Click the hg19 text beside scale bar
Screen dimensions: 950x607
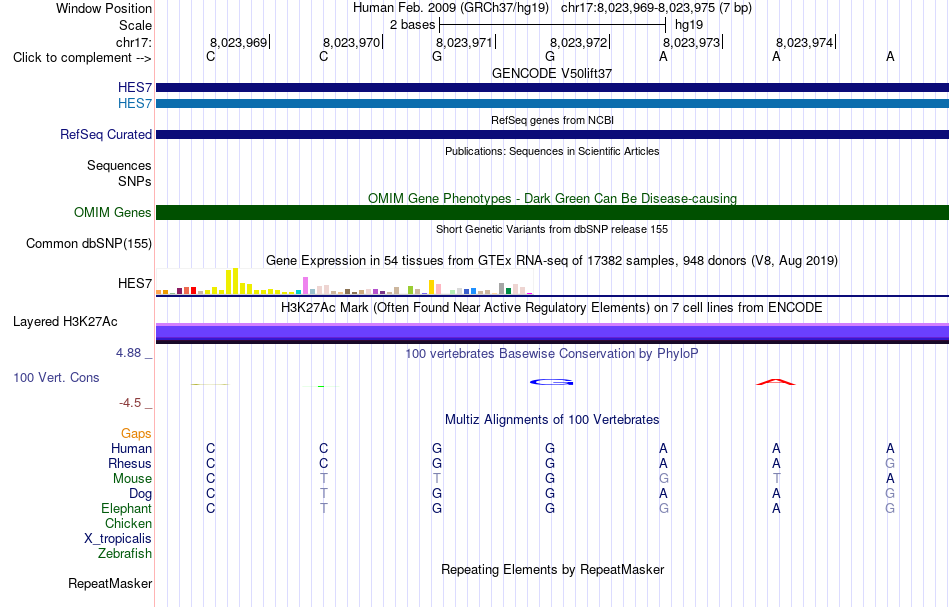(x=689, y=25)
